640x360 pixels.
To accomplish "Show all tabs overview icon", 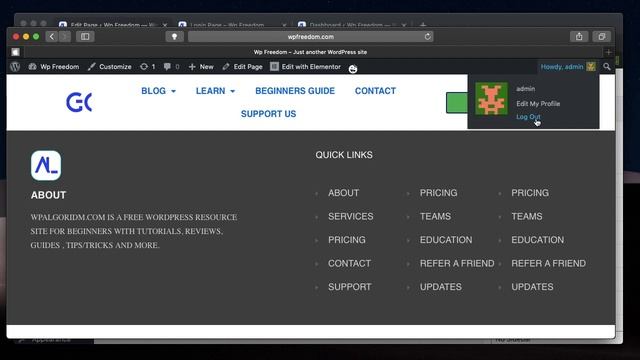I will tap(602, 37).
